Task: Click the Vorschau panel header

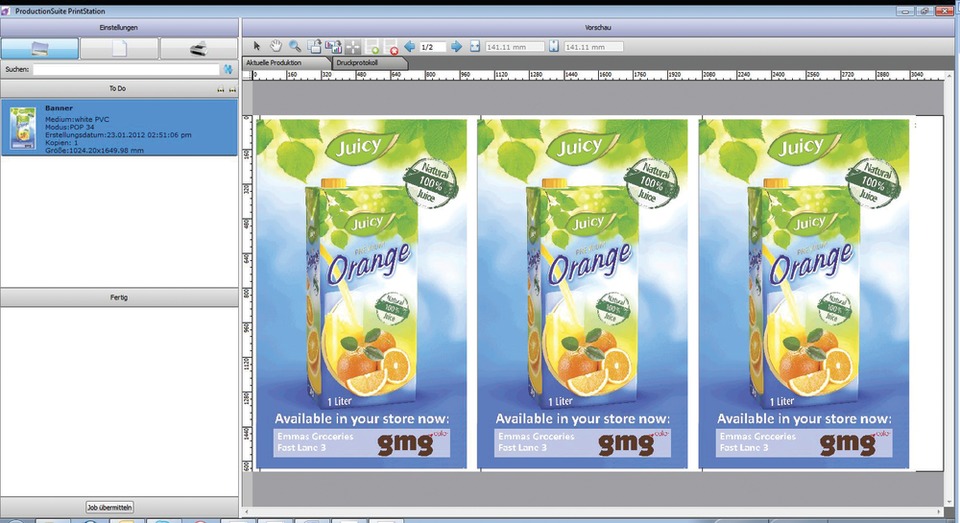Action: tap(598, 28)
